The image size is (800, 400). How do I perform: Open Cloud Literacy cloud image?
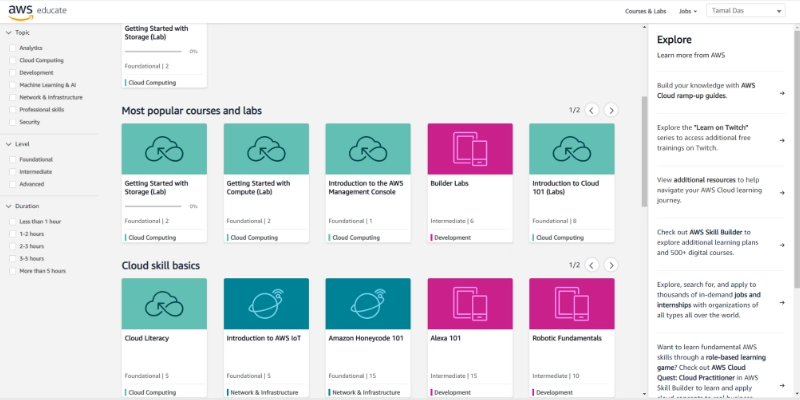pyautogui.click(x=164, y=304)
